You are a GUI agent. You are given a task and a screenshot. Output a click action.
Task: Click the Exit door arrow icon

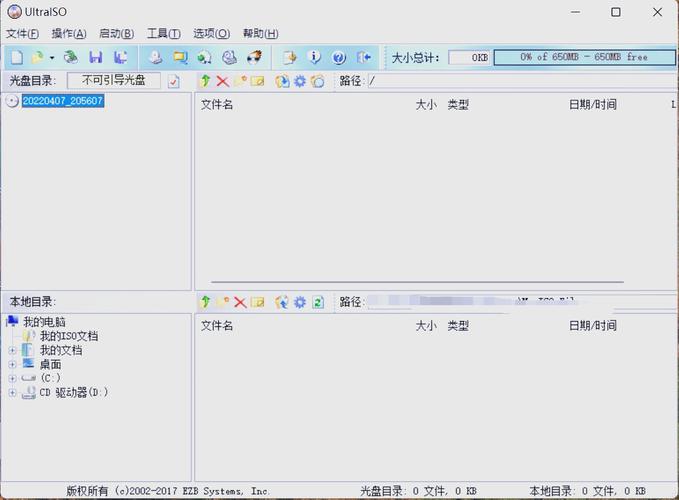(364, 57)
